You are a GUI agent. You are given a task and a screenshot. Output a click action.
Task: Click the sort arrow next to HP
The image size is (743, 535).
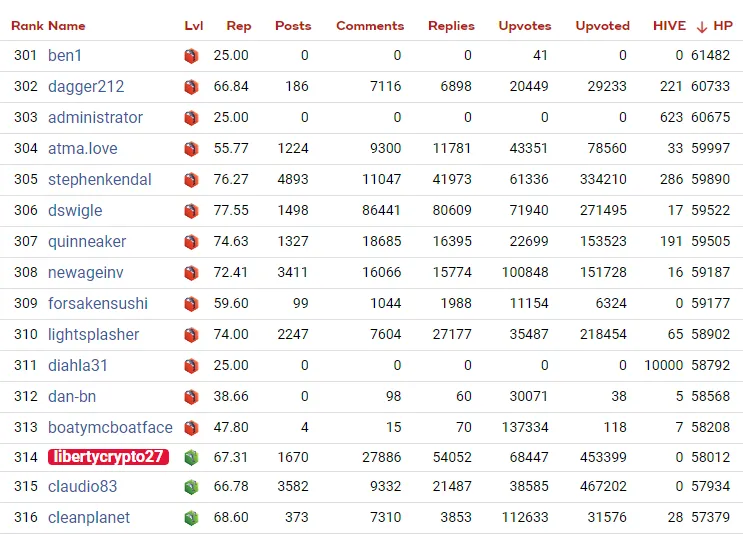pos(702,27)
